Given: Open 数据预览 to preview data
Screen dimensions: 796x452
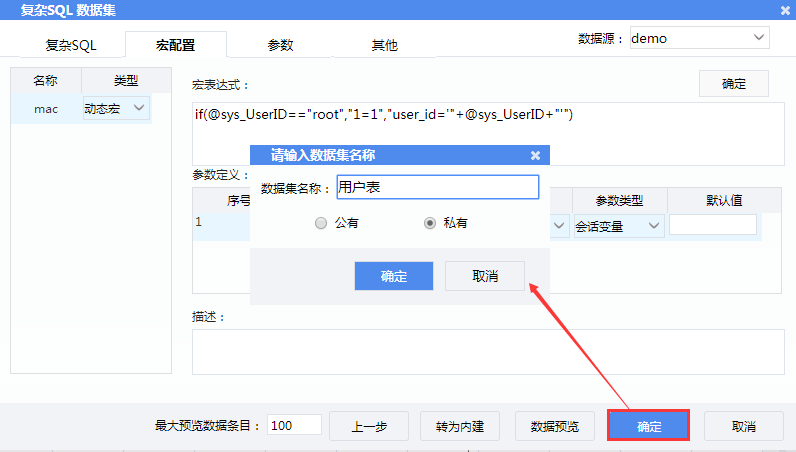Looking at the screenshot, I should pyautogui.click(x=554, y=426).
